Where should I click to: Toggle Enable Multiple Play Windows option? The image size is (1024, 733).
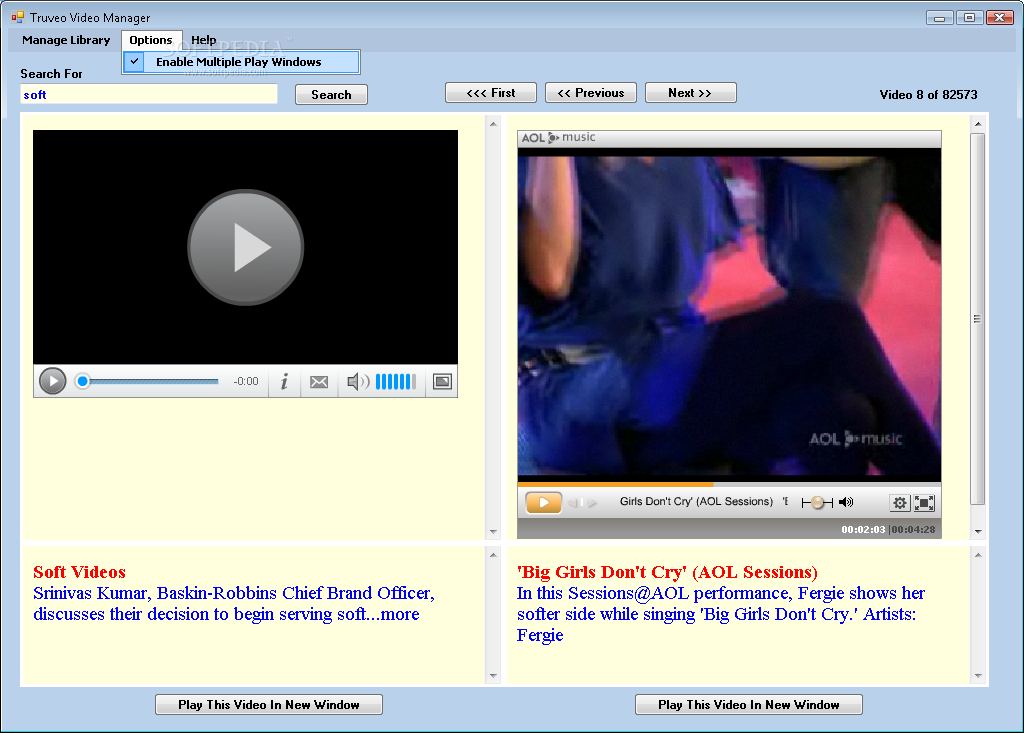point(241,62)
